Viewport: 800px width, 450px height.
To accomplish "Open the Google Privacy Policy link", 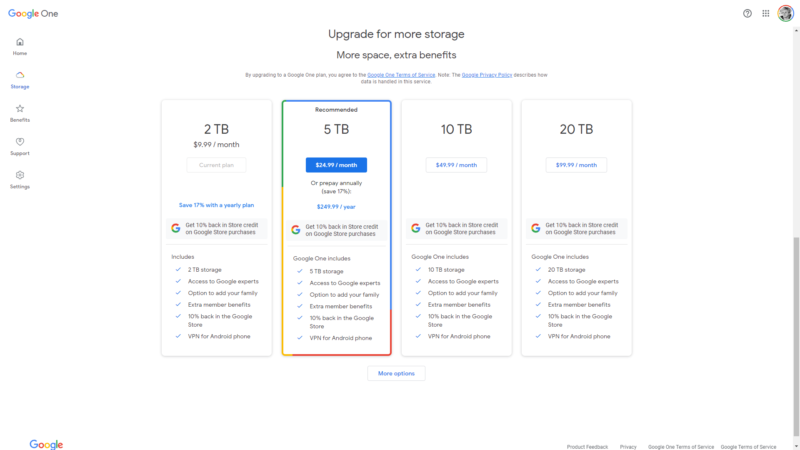I will (x=487, y=75).
